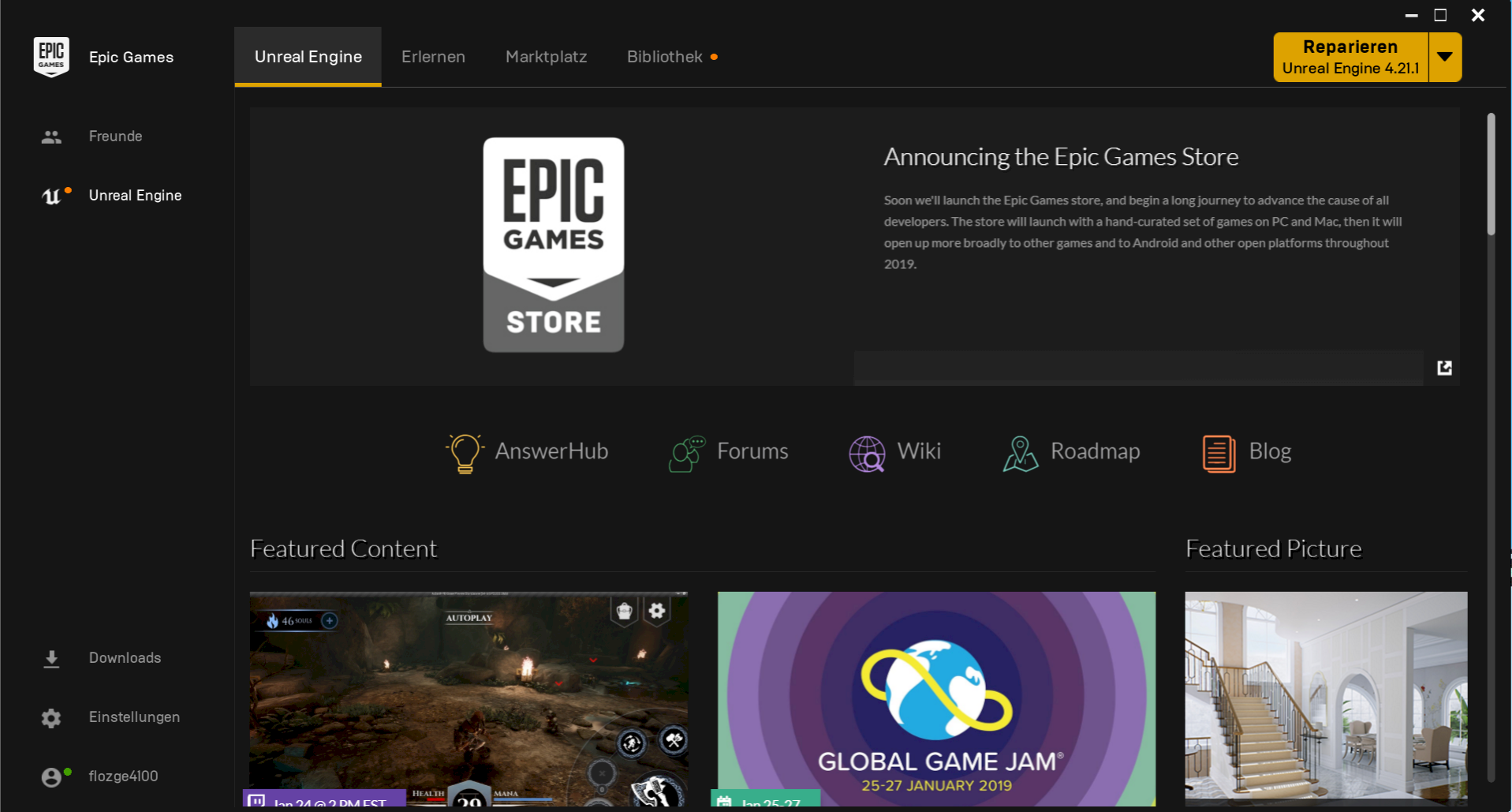The height and width of the screenshot is (812, 1512).
Task: Click the Epic Games Store banner logo
Action: (554, 245)
